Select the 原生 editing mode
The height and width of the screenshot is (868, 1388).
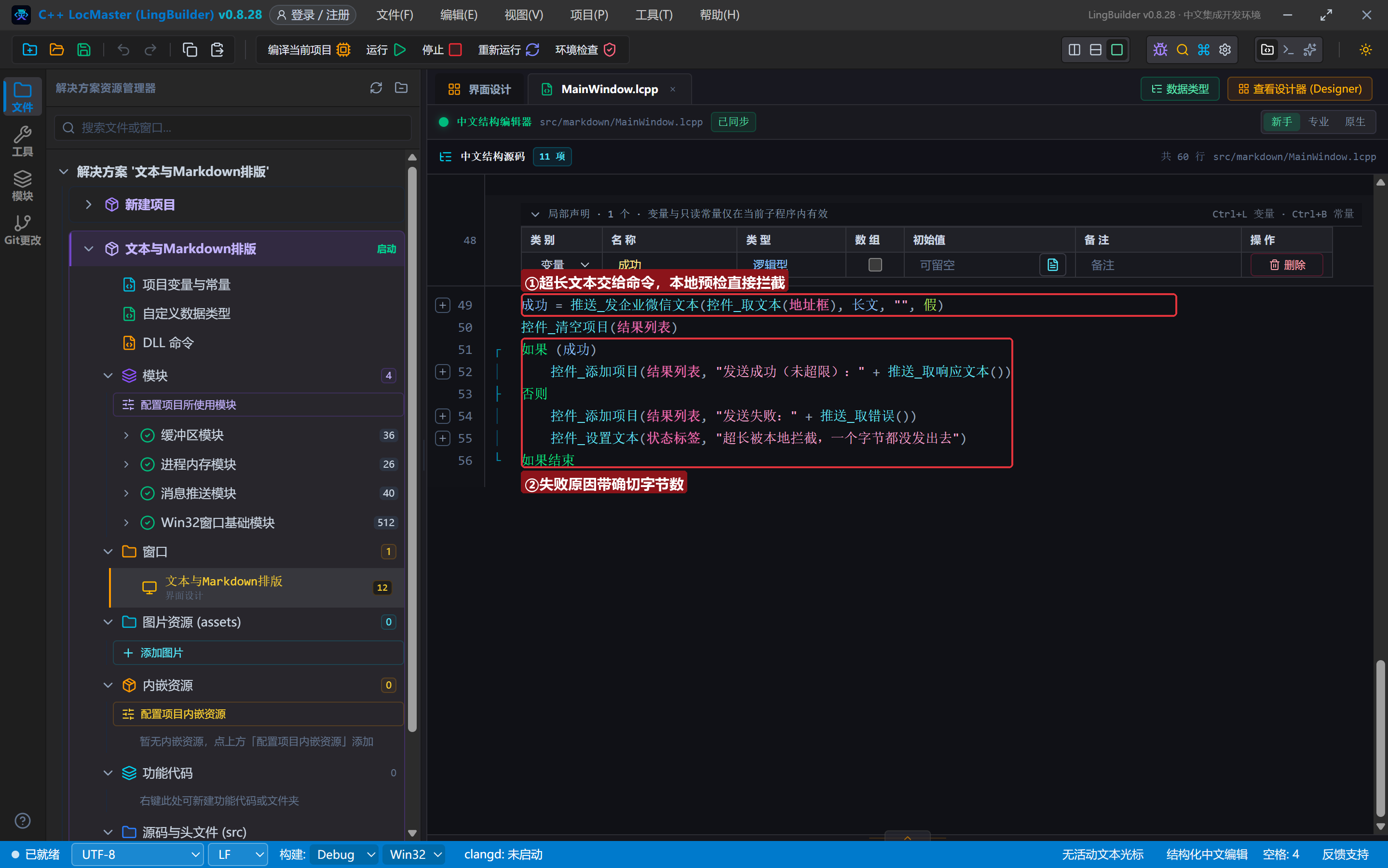[x=1355, y=122]
